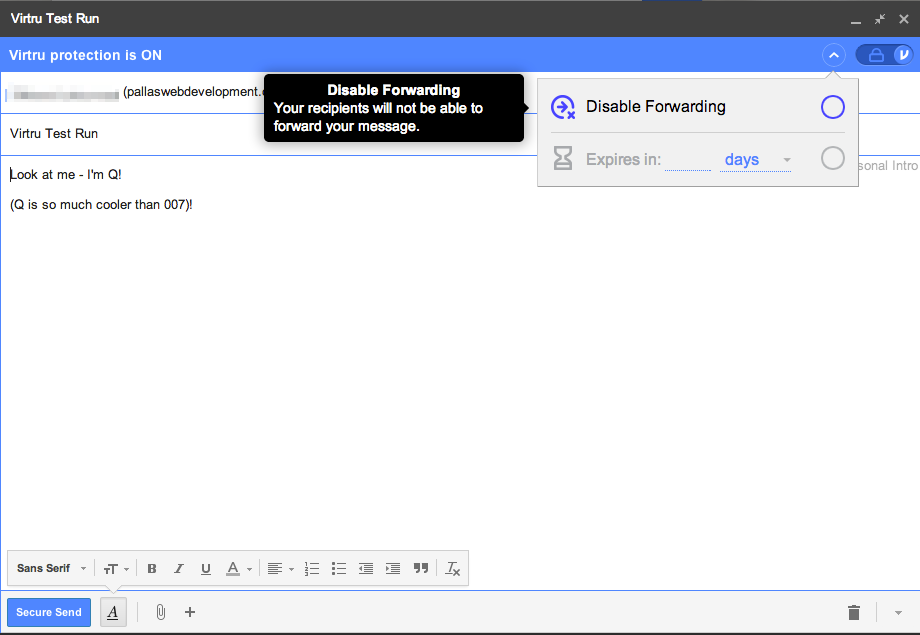Image resolution: width=920 pixels, height=635 pixels.
Task: Apply block quote formatting
Action: click(421, 568)
